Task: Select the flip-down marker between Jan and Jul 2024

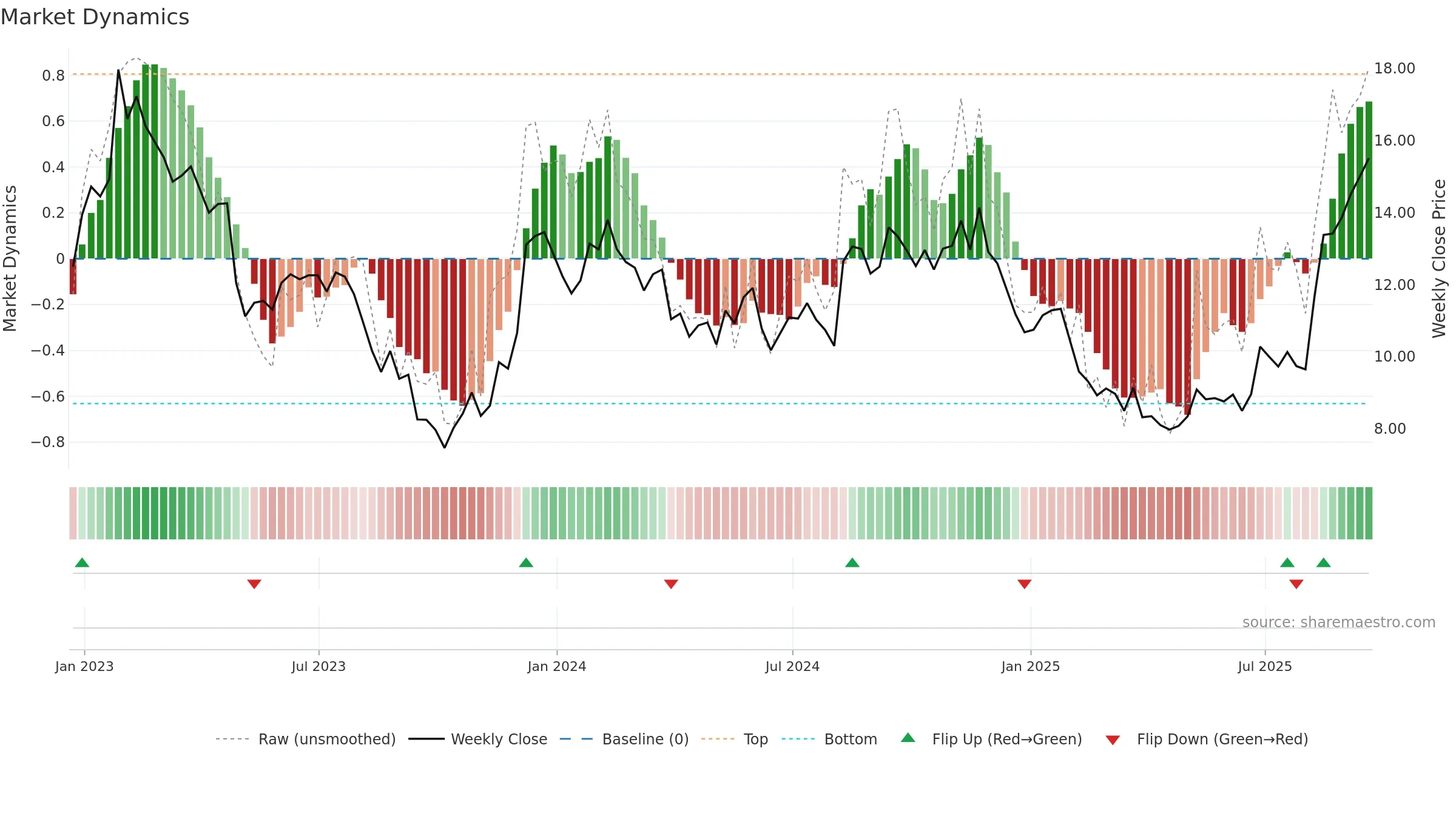Action: [671, 584]
